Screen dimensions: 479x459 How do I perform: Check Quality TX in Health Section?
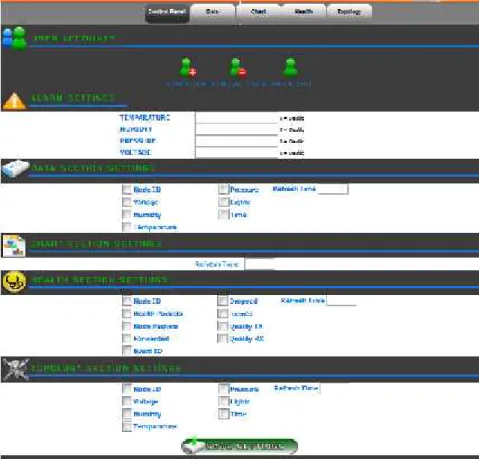(222, 326)
